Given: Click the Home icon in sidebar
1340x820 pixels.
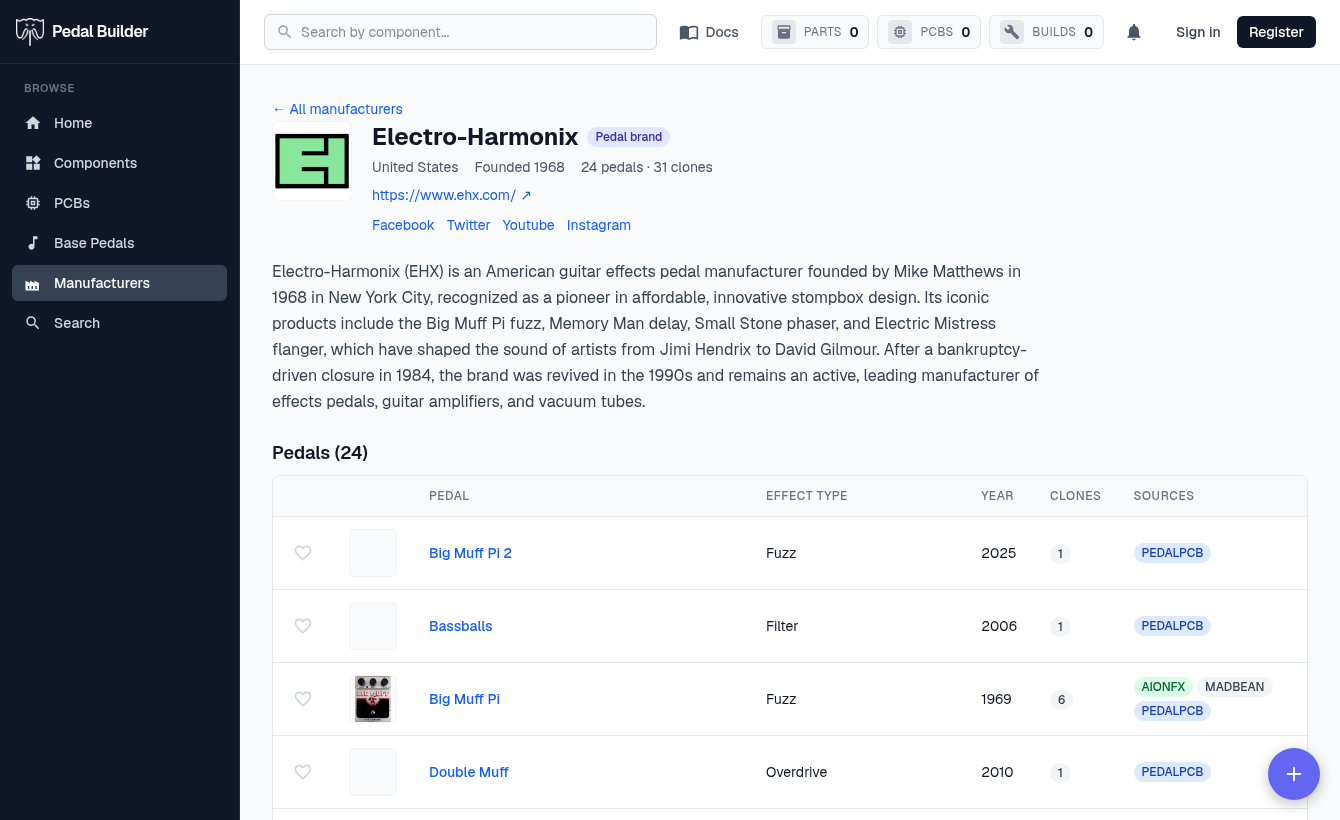Looking at the screenshot, I should [33, 123].
